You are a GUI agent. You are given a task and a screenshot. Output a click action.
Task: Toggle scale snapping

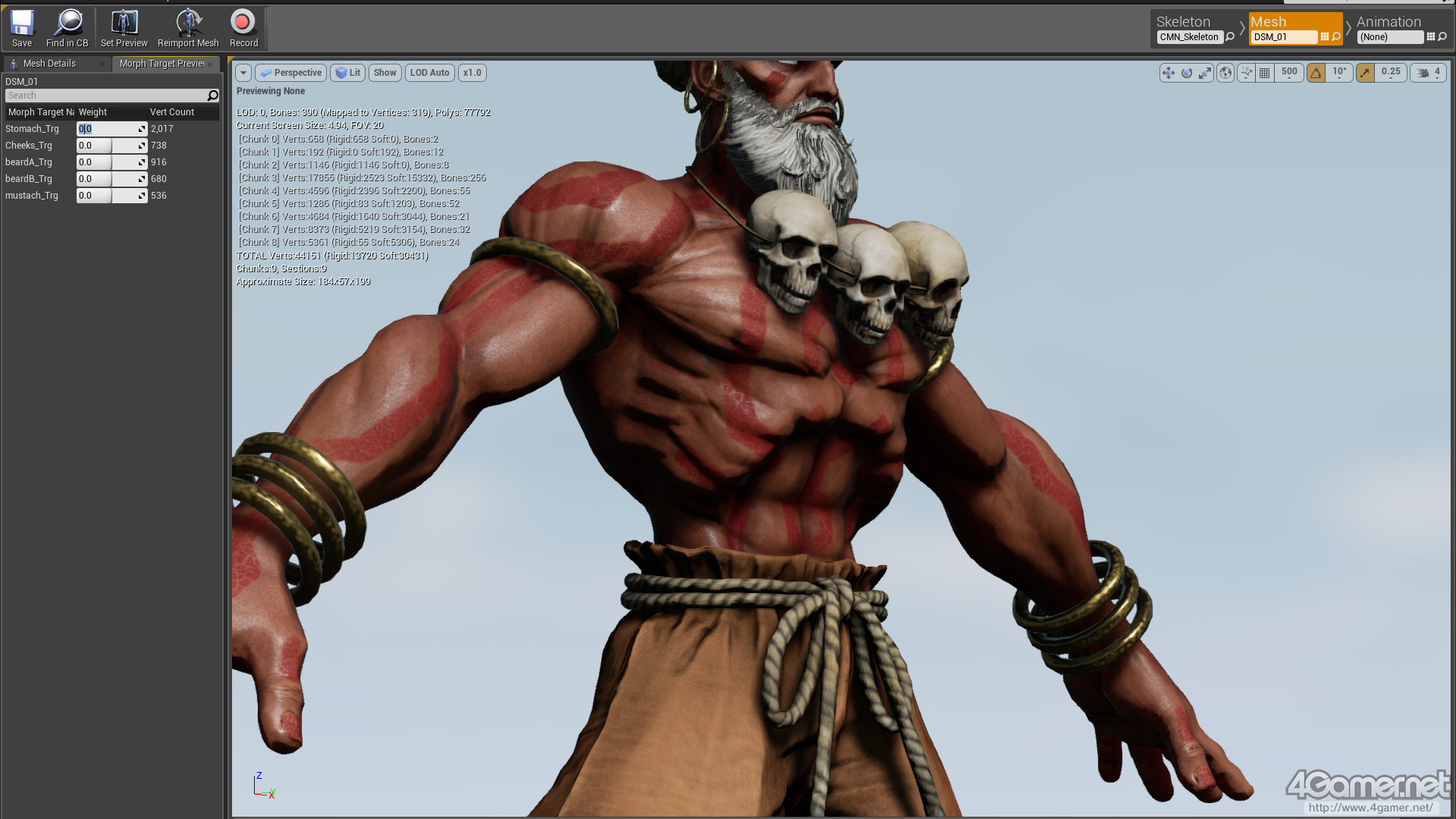[1365, 73]
